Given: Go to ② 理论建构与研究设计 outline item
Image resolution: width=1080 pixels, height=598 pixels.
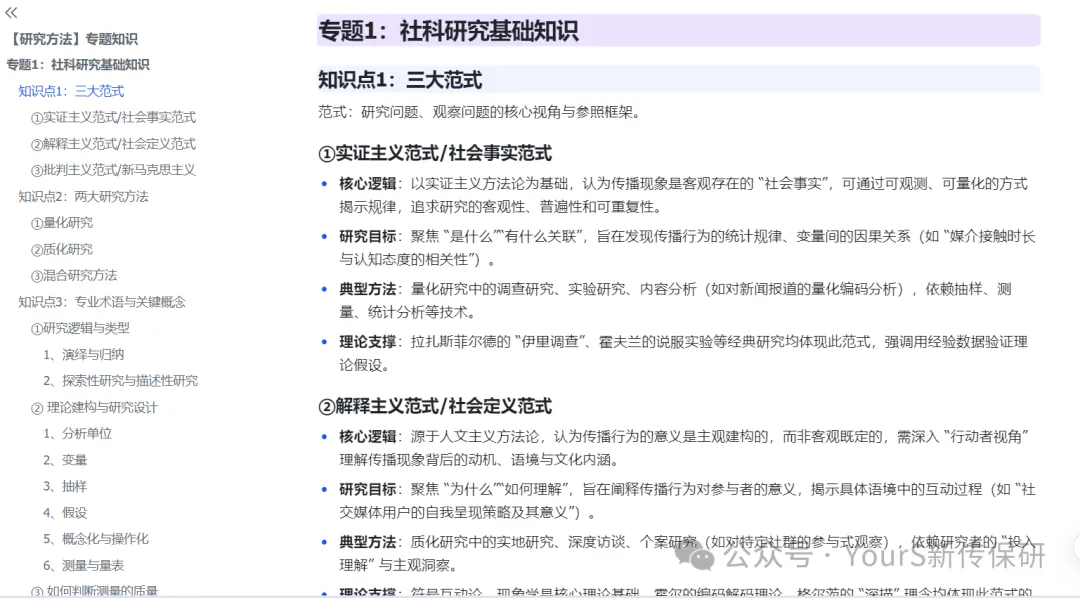Looking at the screenshot, I should [94, 407].
